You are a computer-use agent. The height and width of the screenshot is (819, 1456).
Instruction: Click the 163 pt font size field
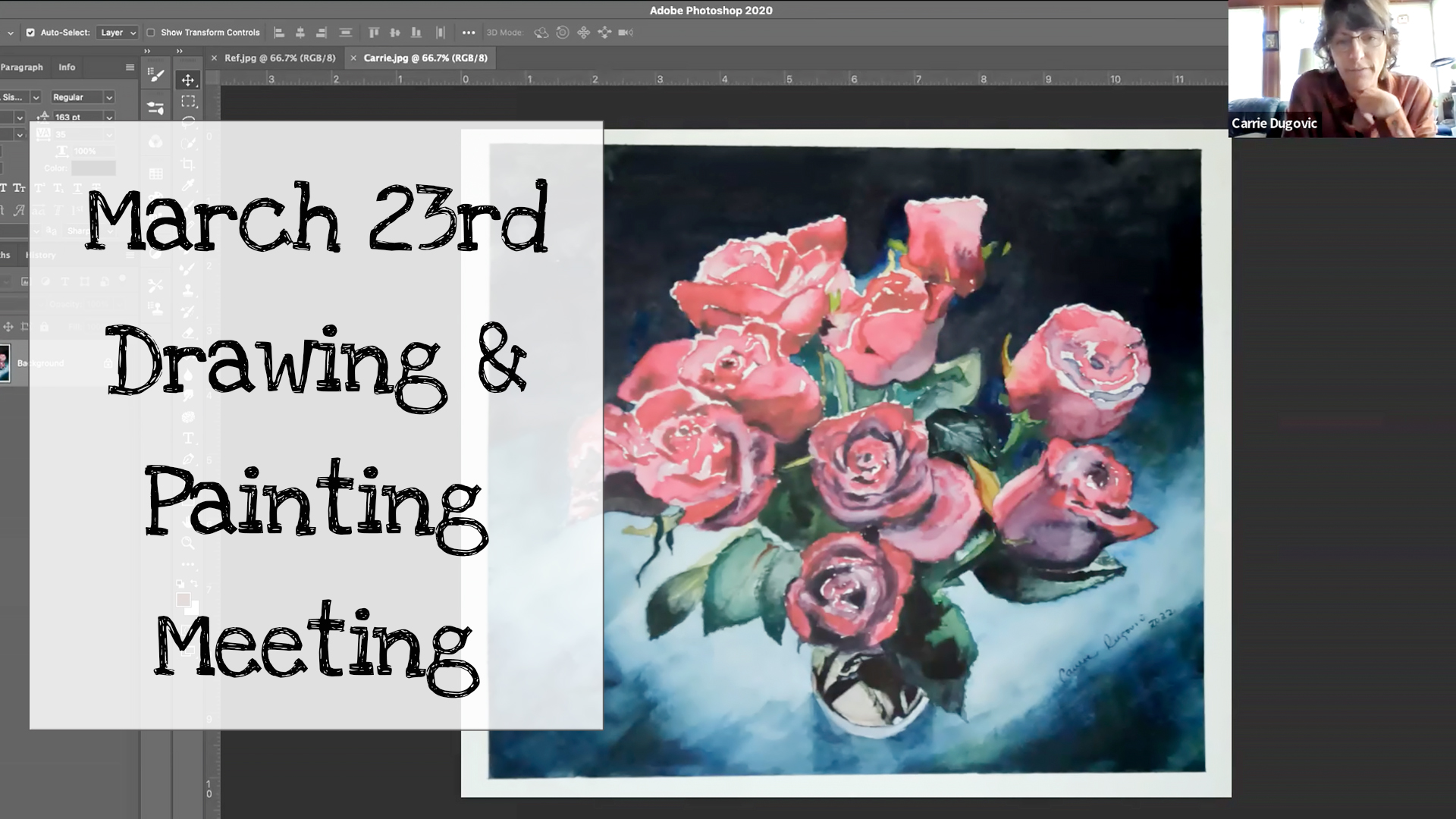tap(77, 118)
